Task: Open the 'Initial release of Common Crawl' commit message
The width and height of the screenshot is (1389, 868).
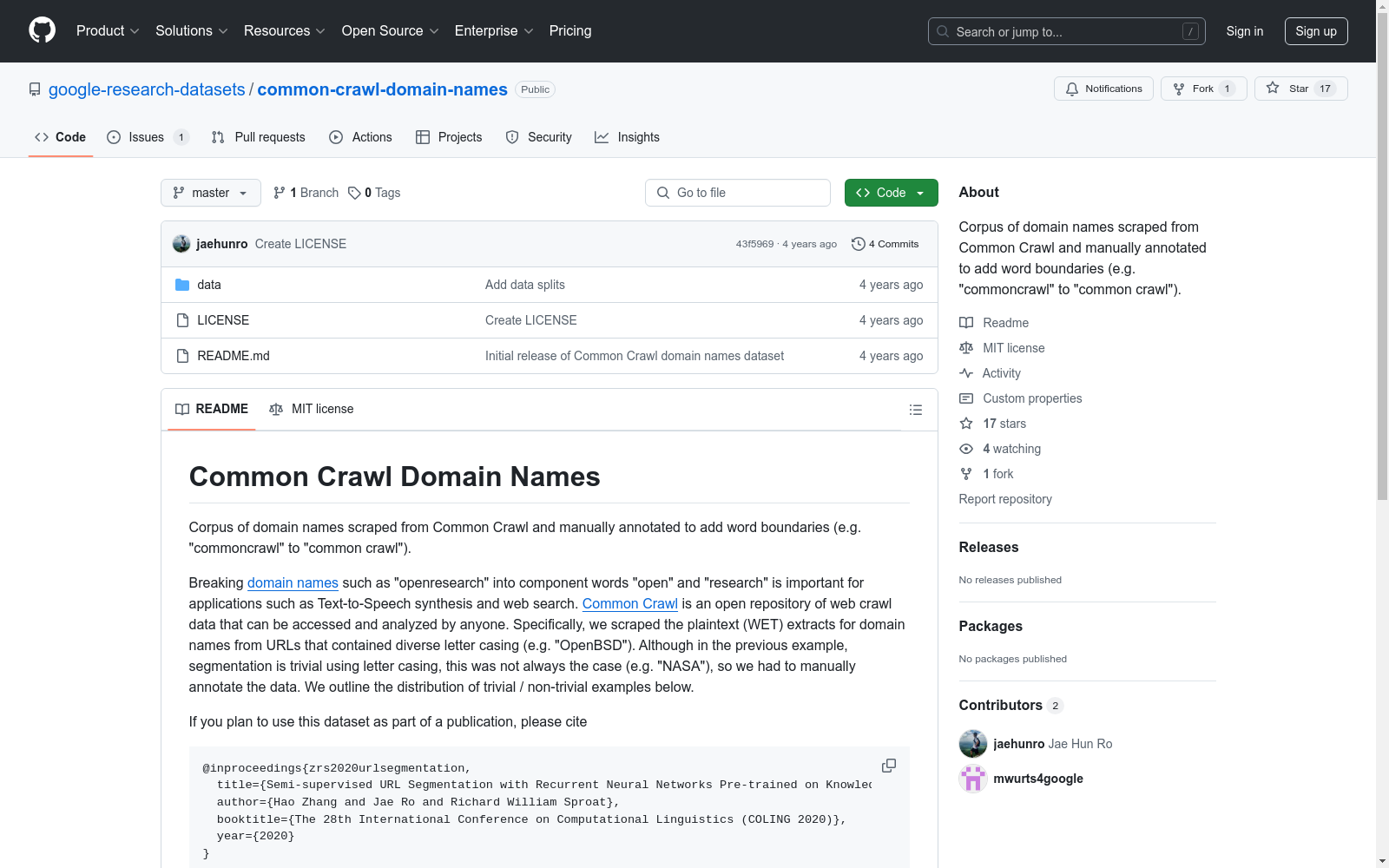Action: [x=635, y=356]
